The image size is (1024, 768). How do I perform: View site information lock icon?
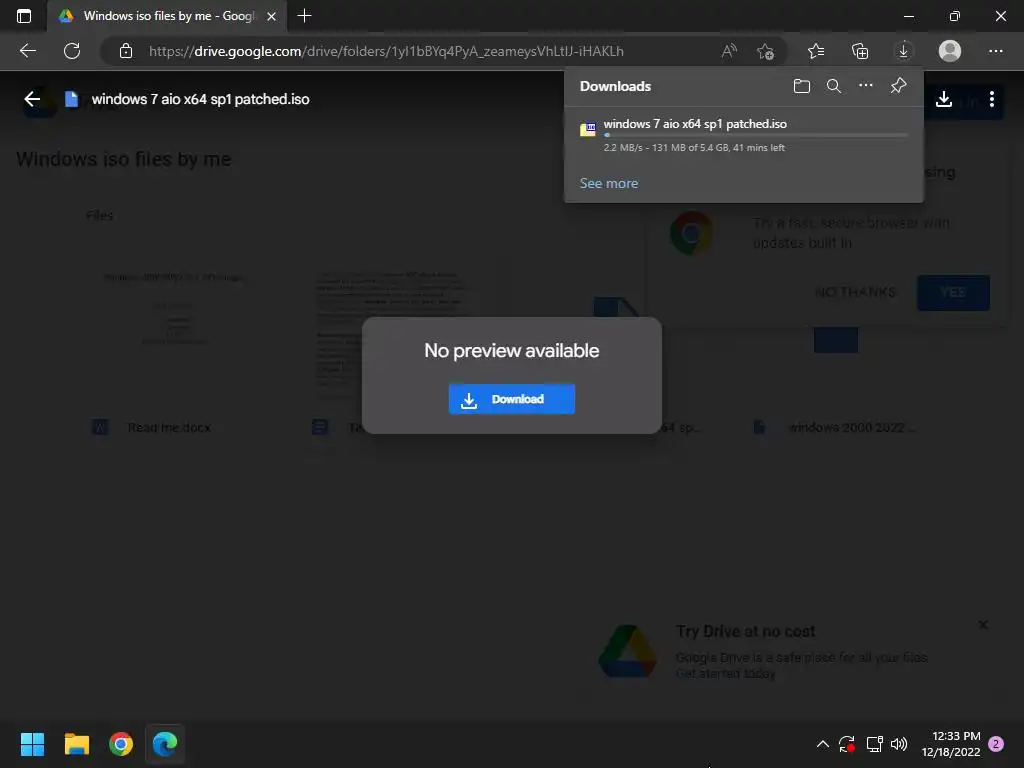point(126,51)
